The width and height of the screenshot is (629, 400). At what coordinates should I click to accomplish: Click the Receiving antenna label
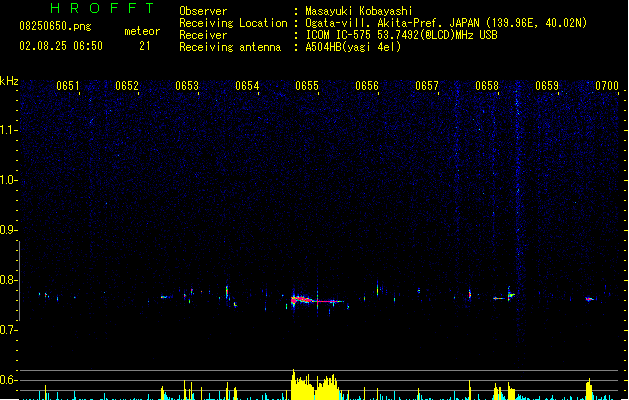pos(230,47)
